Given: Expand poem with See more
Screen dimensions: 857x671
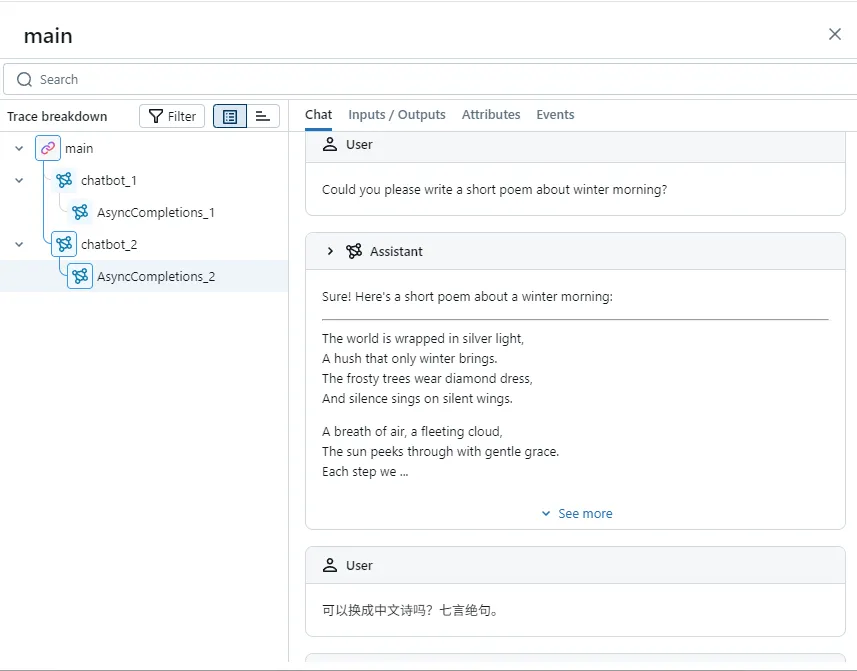Looking at the screenshot, I should [x=577, y=514].
